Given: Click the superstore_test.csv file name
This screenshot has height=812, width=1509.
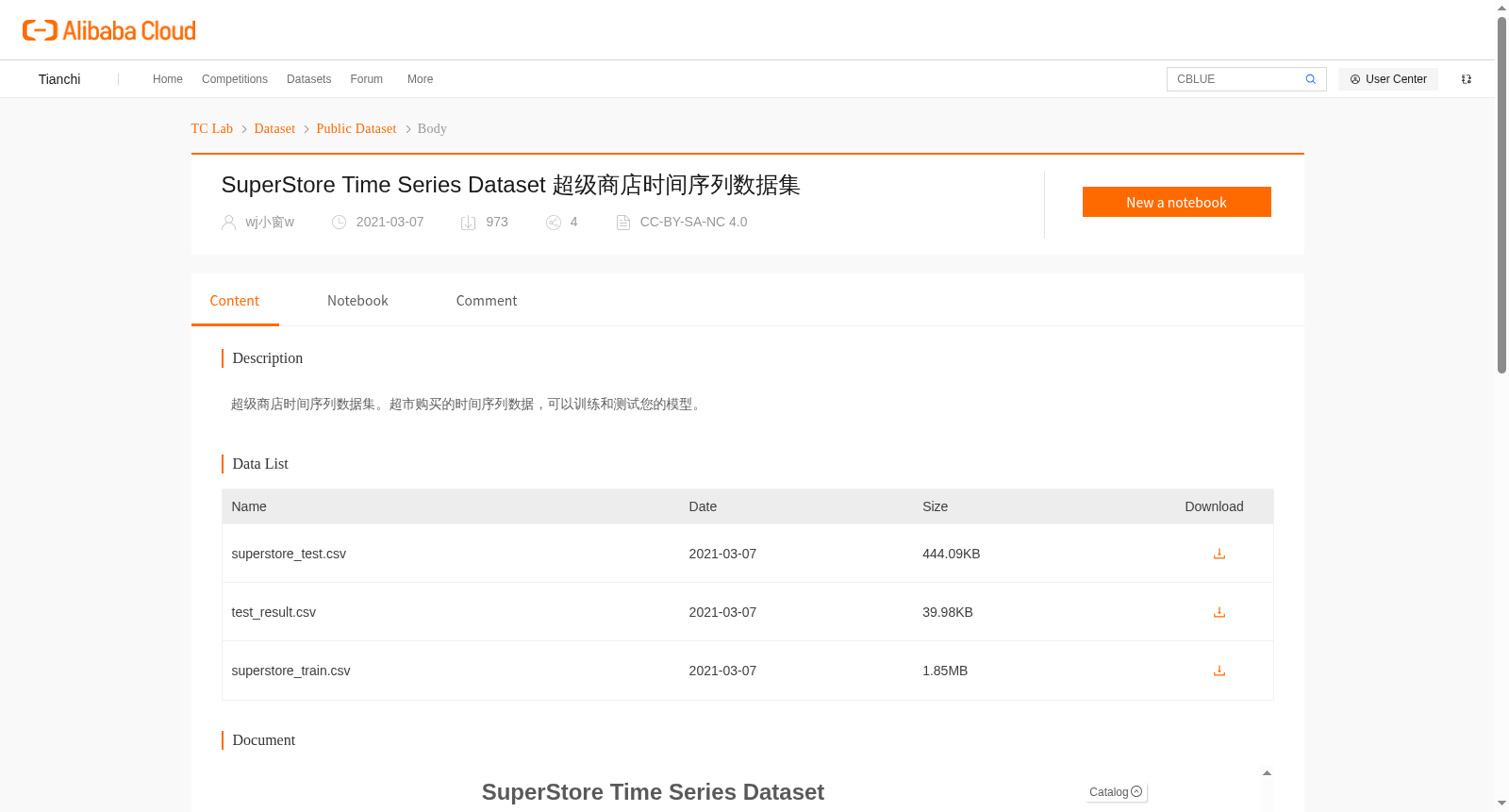Looking at the screenshot, I should (289, 554).
